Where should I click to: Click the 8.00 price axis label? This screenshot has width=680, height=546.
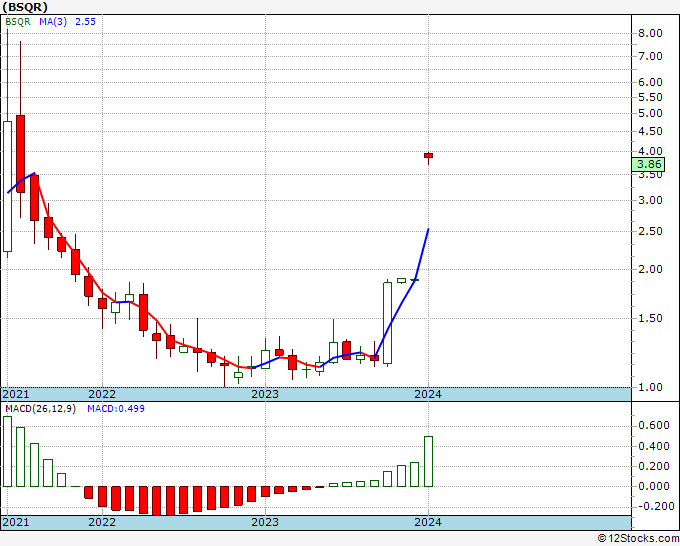[x=651, y=33]
